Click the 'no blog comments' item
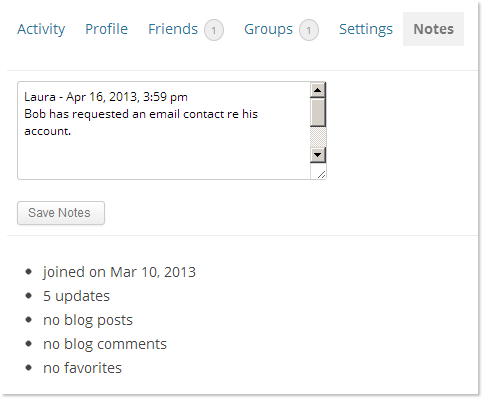483x399 pixels. (105, 344)
